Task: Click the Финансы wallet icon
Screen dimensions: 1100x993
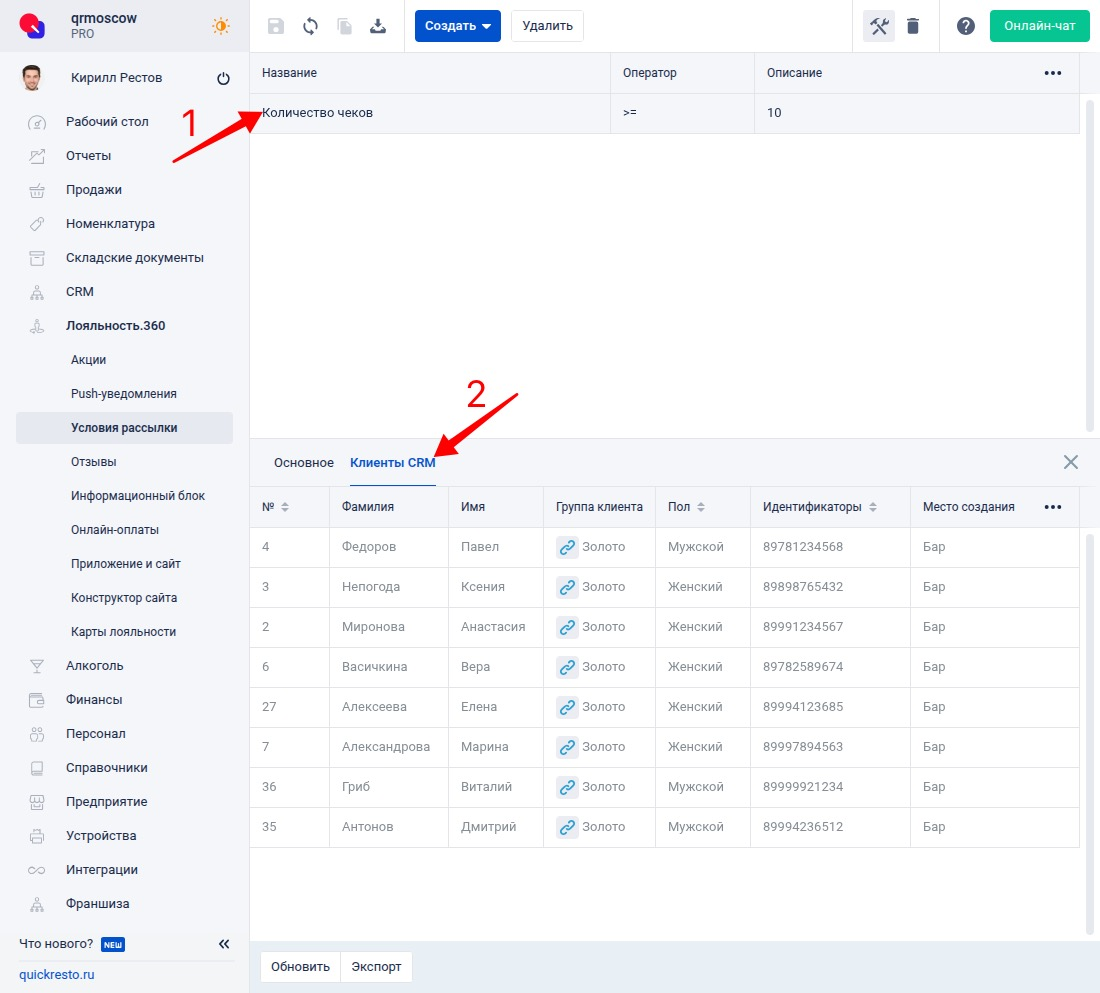Action: (x=36, y=700)
